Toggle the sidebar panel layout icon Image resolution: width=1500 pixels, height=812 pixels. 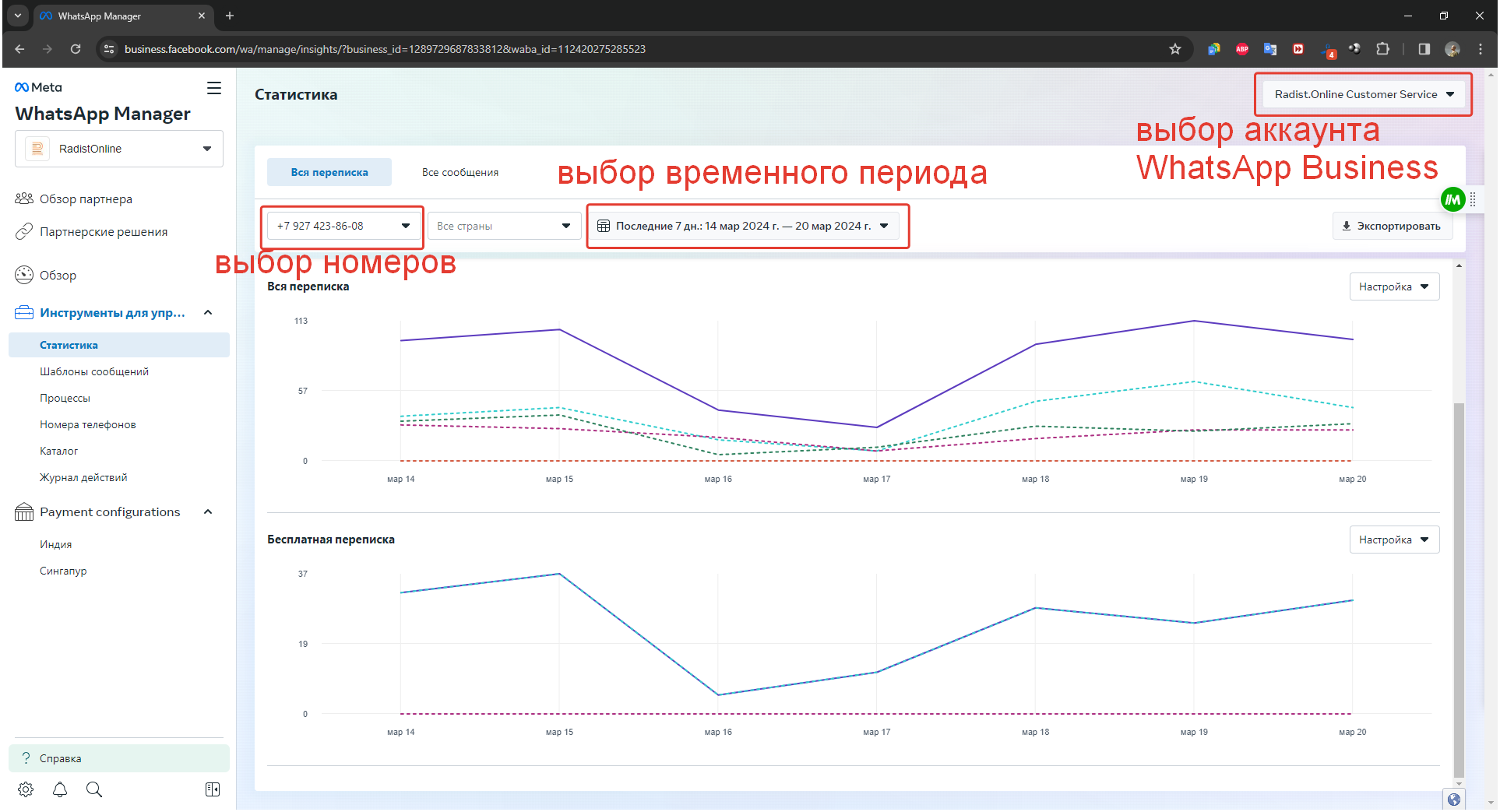213,789
